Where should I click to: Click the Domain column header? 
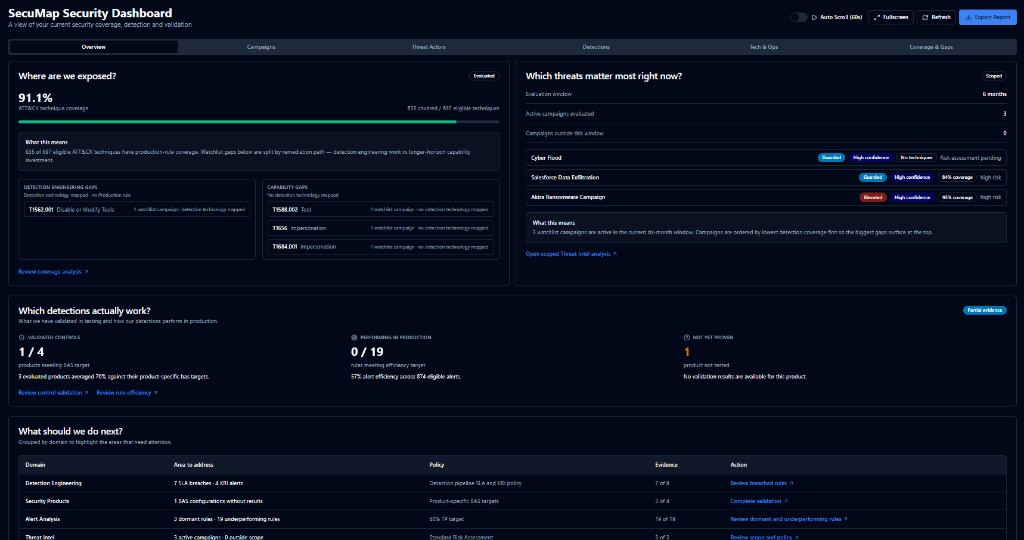35,465
